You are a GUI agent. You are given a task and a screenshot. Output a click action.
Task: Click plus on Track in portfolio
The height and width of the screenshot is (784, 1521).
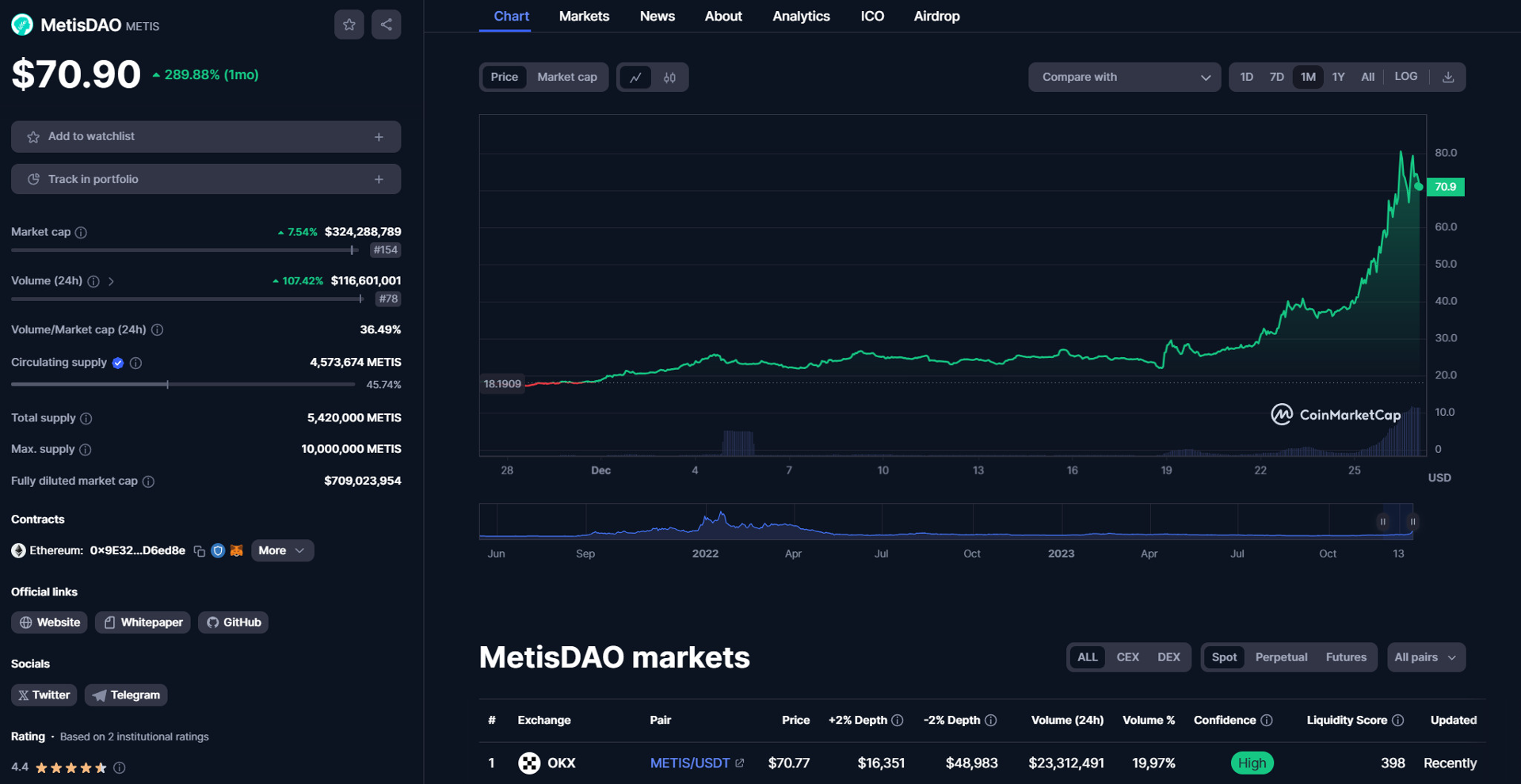click(x=379, y=180)
